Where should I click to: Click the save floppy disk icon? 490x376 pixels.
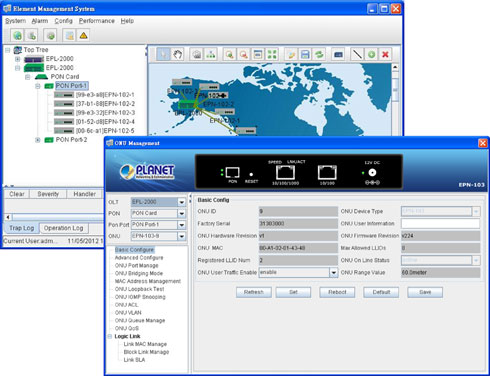[x=305, y=54]
